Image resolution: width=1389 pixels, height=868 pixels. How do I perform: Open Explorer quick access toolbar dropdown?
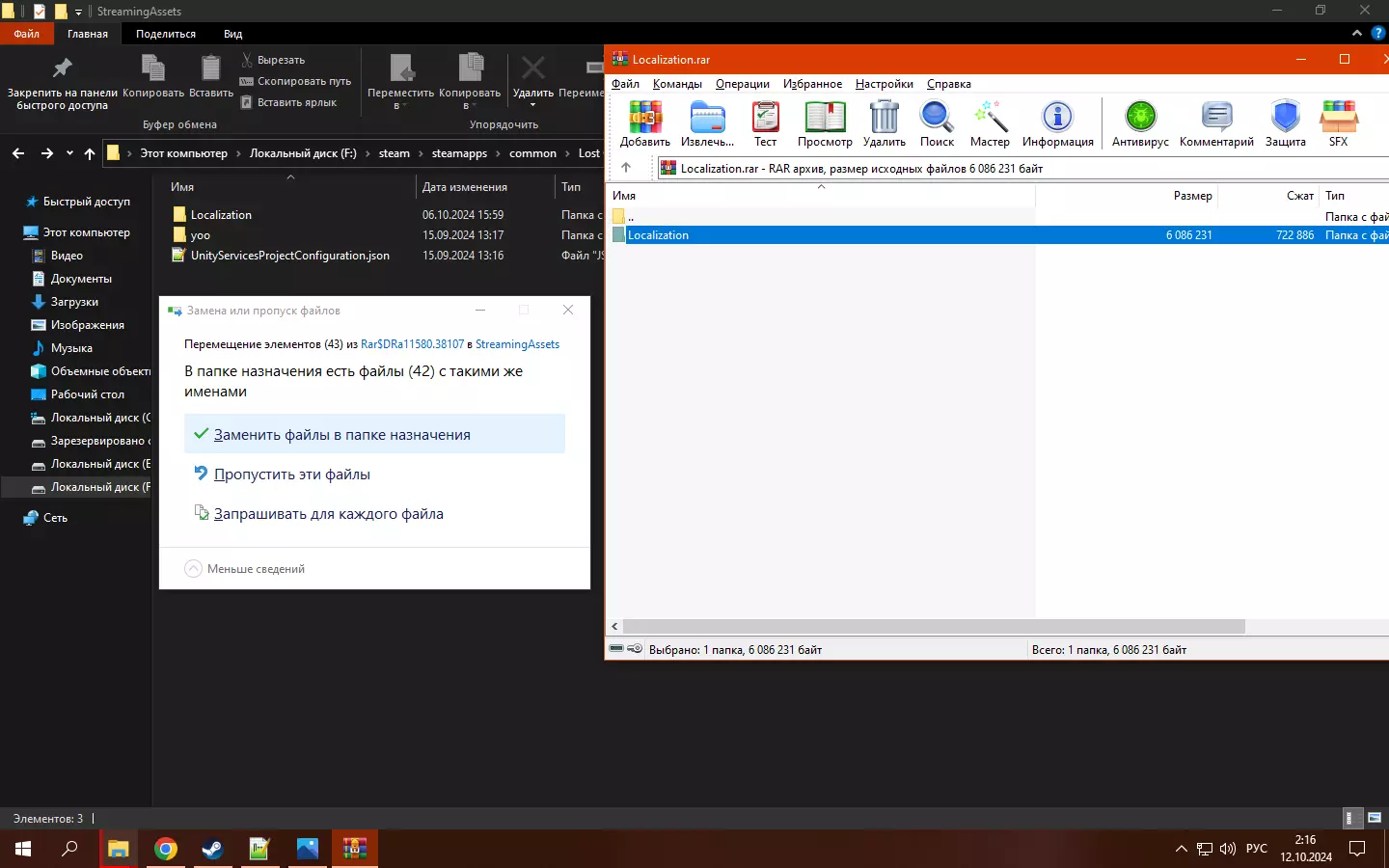point(79,12)
